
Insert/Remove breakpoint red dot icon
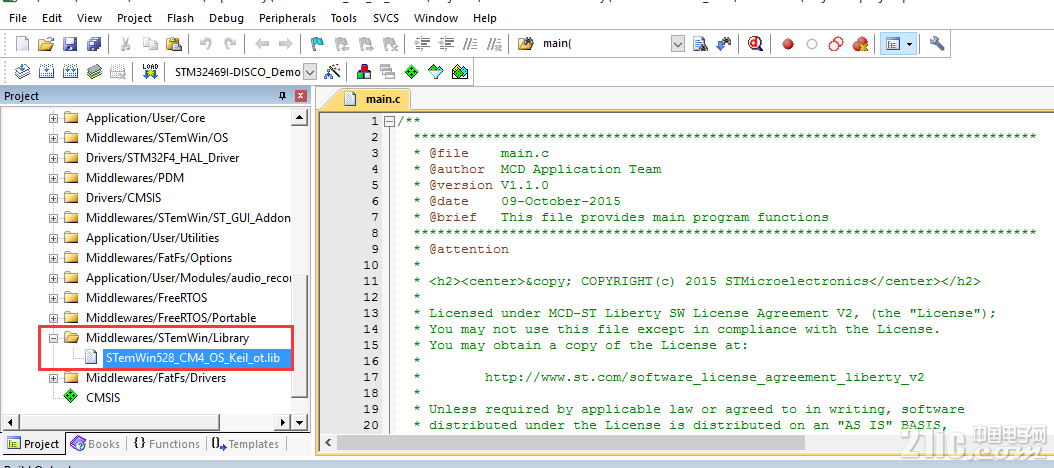[788, 44]
